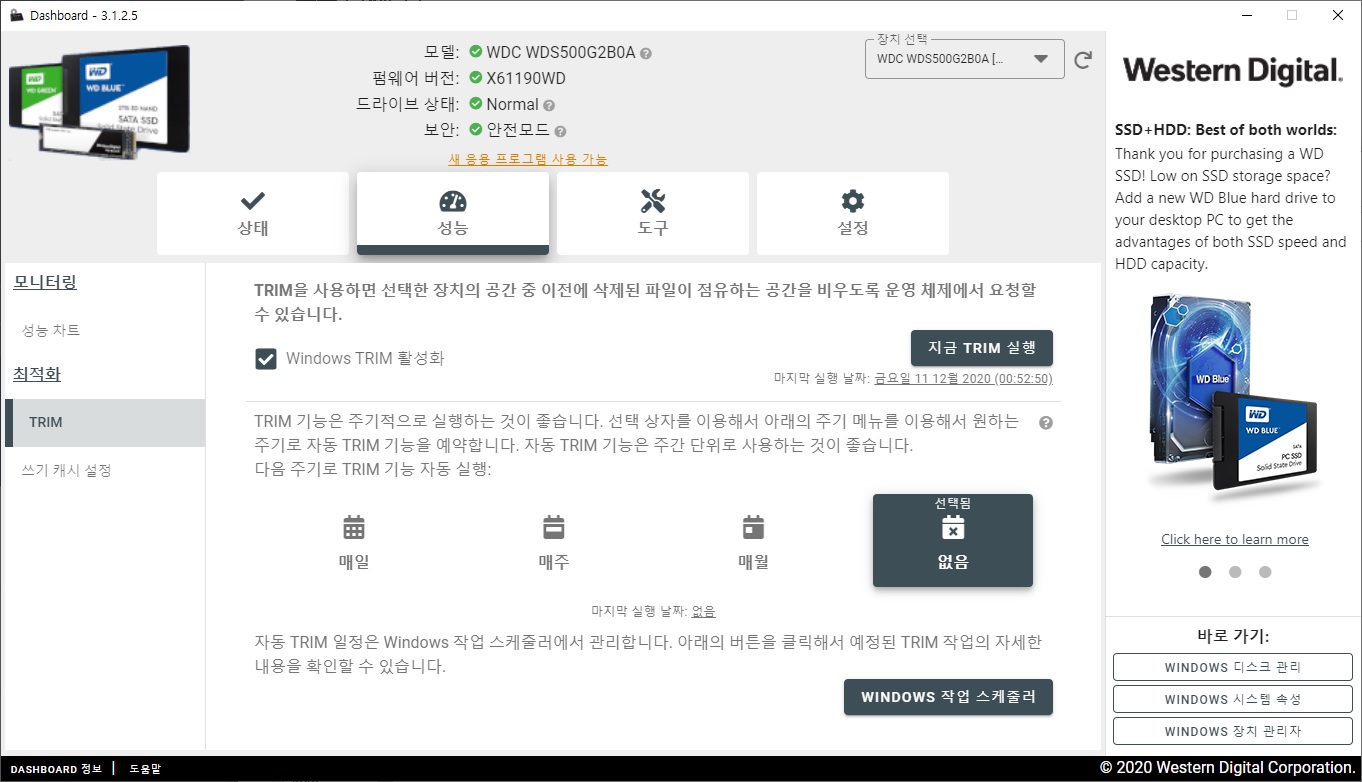Screen dimensions: 1362x782
Task: Open the 장치 선택 device dropdown
Action: (964, 59)
